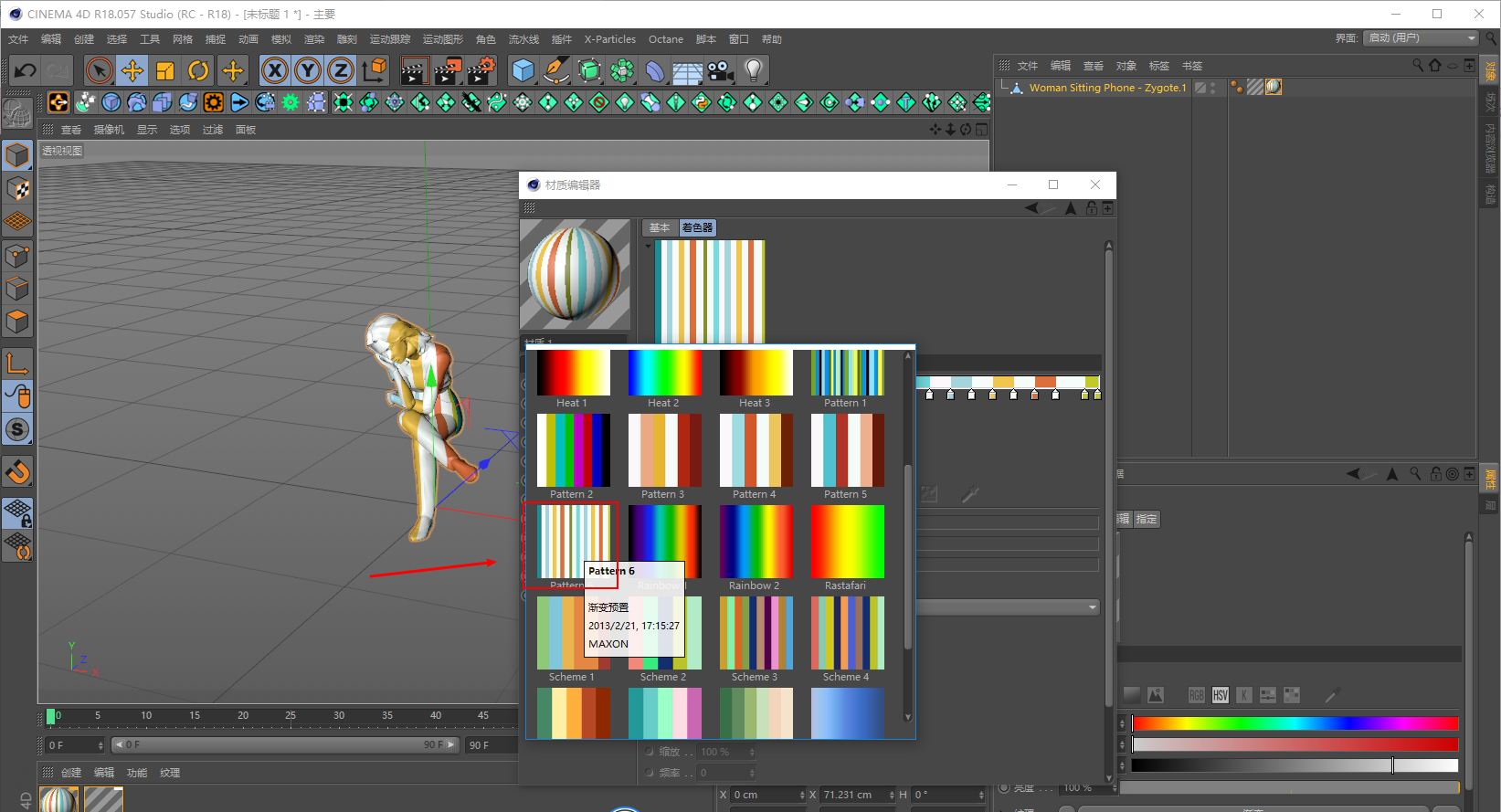Click the hue rainbow slider

(x=1295, y=723)
